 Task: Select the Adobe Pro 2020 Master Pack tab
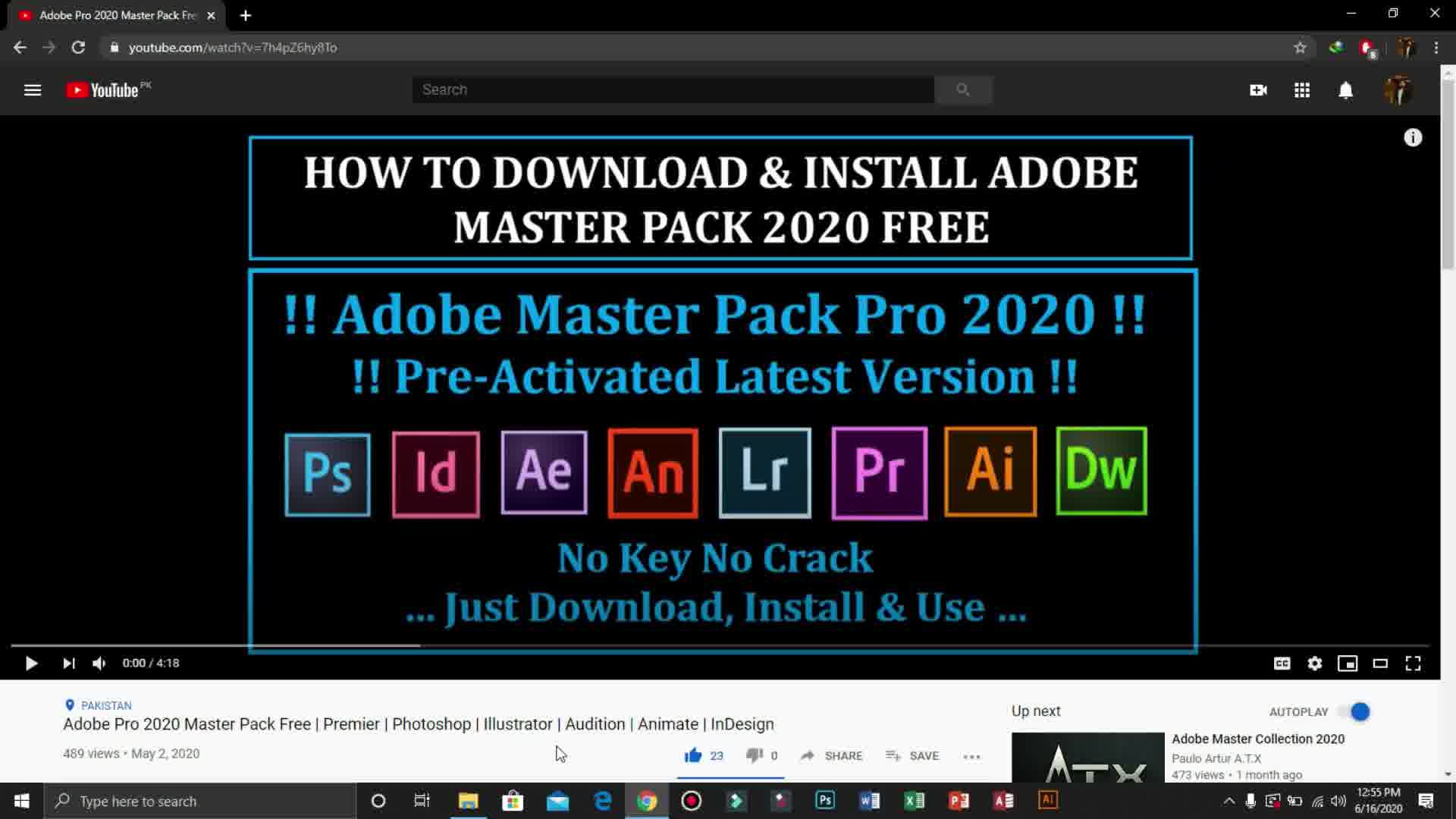click(x=118, y=15)
